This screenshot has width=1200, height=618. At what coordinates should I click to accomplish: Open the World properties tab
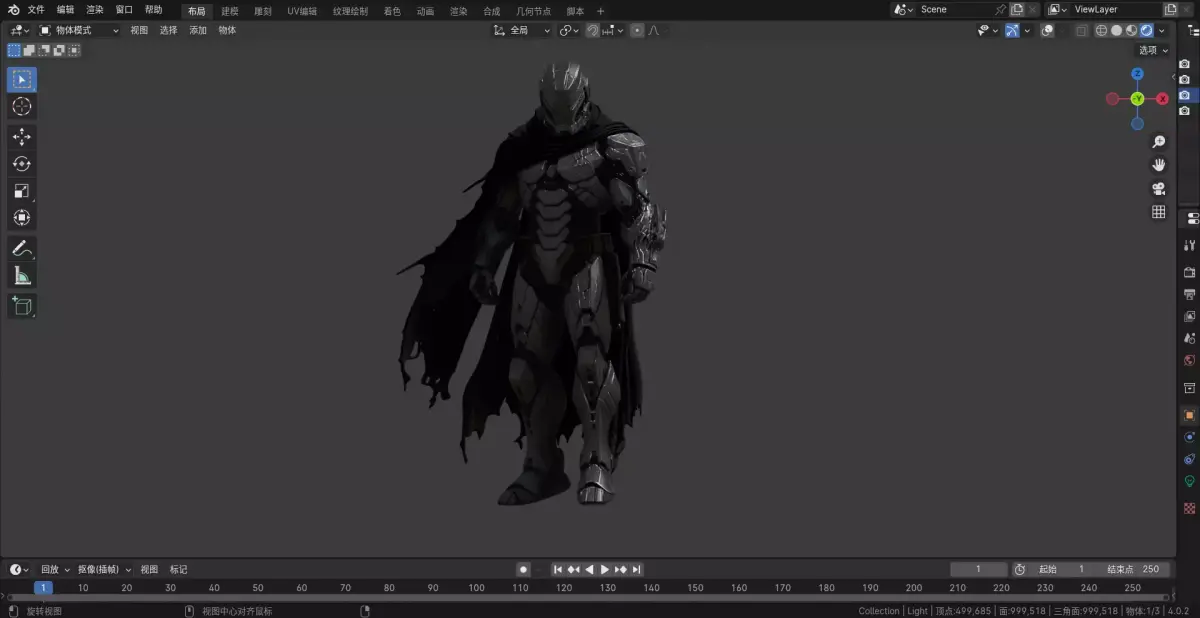[x=1190, y=361]
